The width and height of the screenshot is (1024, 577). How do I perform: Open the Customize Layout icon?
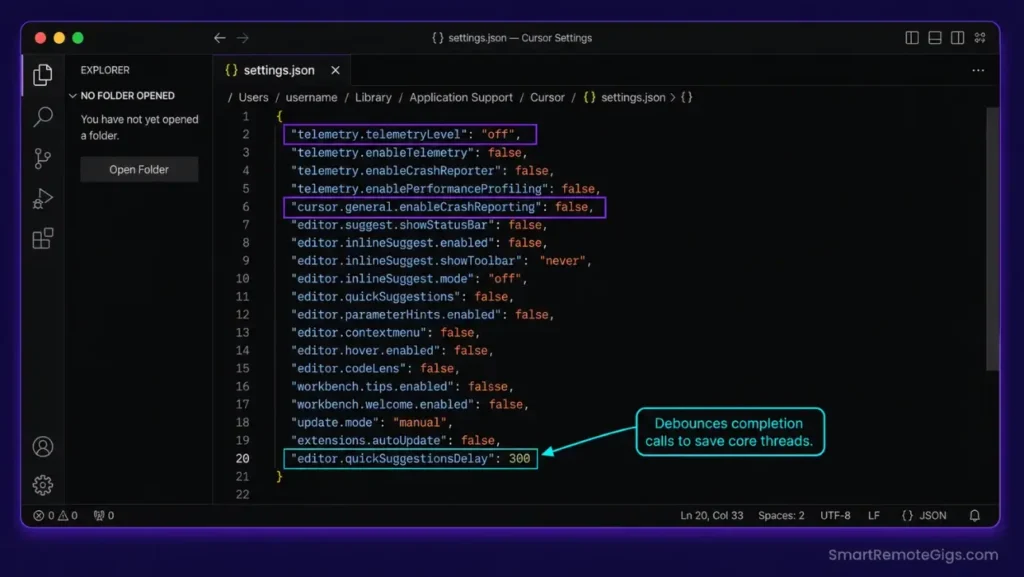[980, 38]
